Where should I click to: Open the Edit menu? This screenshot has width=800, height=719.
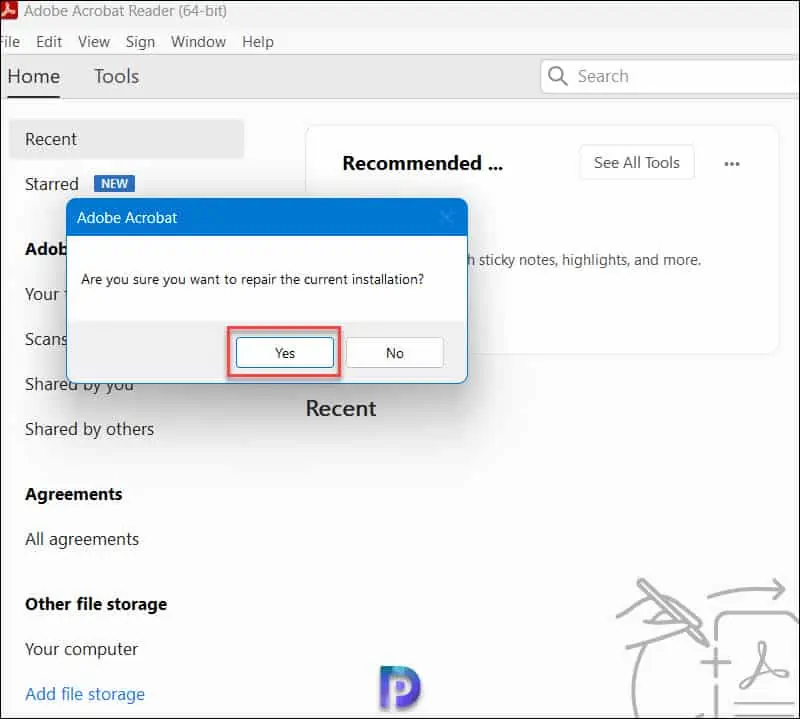[49, 41]
